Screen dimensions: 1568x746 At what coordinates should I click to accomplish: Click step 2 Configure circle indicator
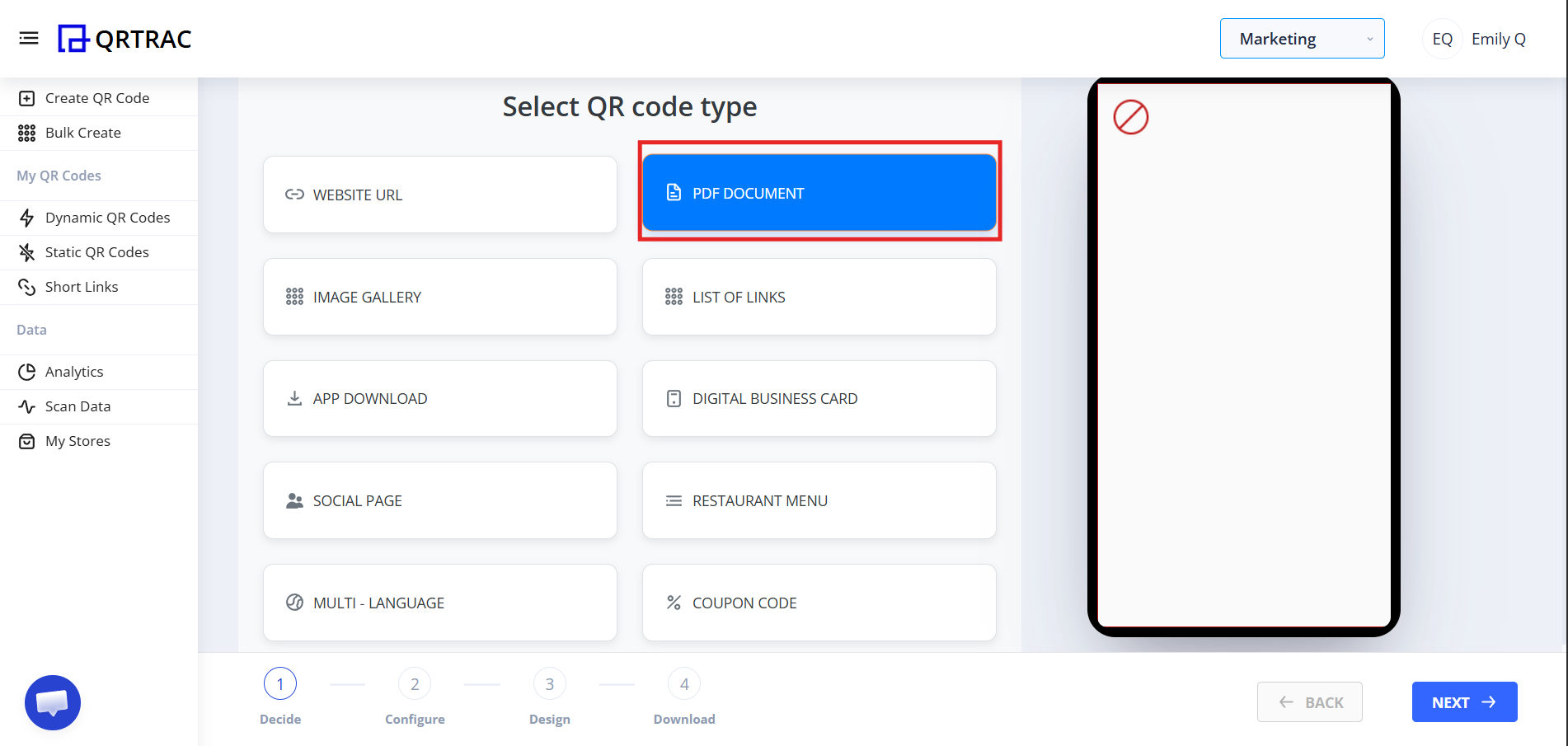[x=415, y=683]
